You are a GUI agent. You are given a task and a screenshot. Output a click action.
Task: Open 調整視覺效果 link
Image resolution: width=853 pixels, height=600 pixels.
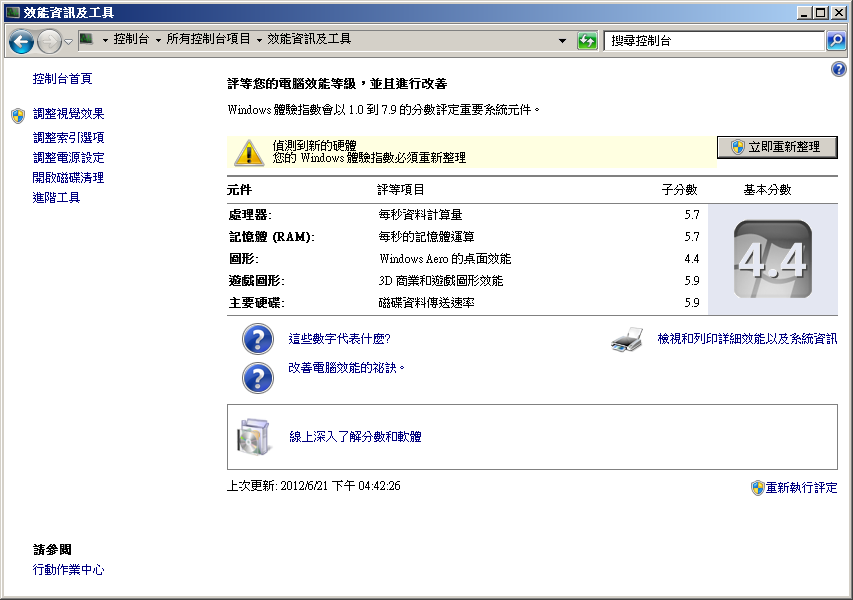click(x=69, y=114)
